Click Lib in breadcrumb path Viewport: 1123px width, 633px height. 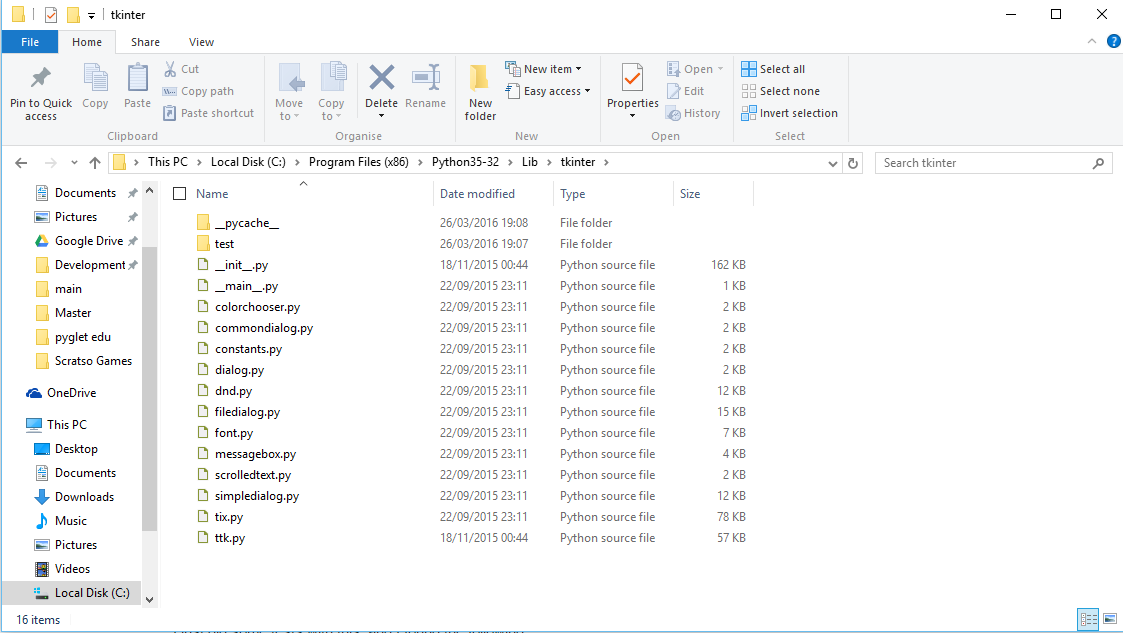530,162
